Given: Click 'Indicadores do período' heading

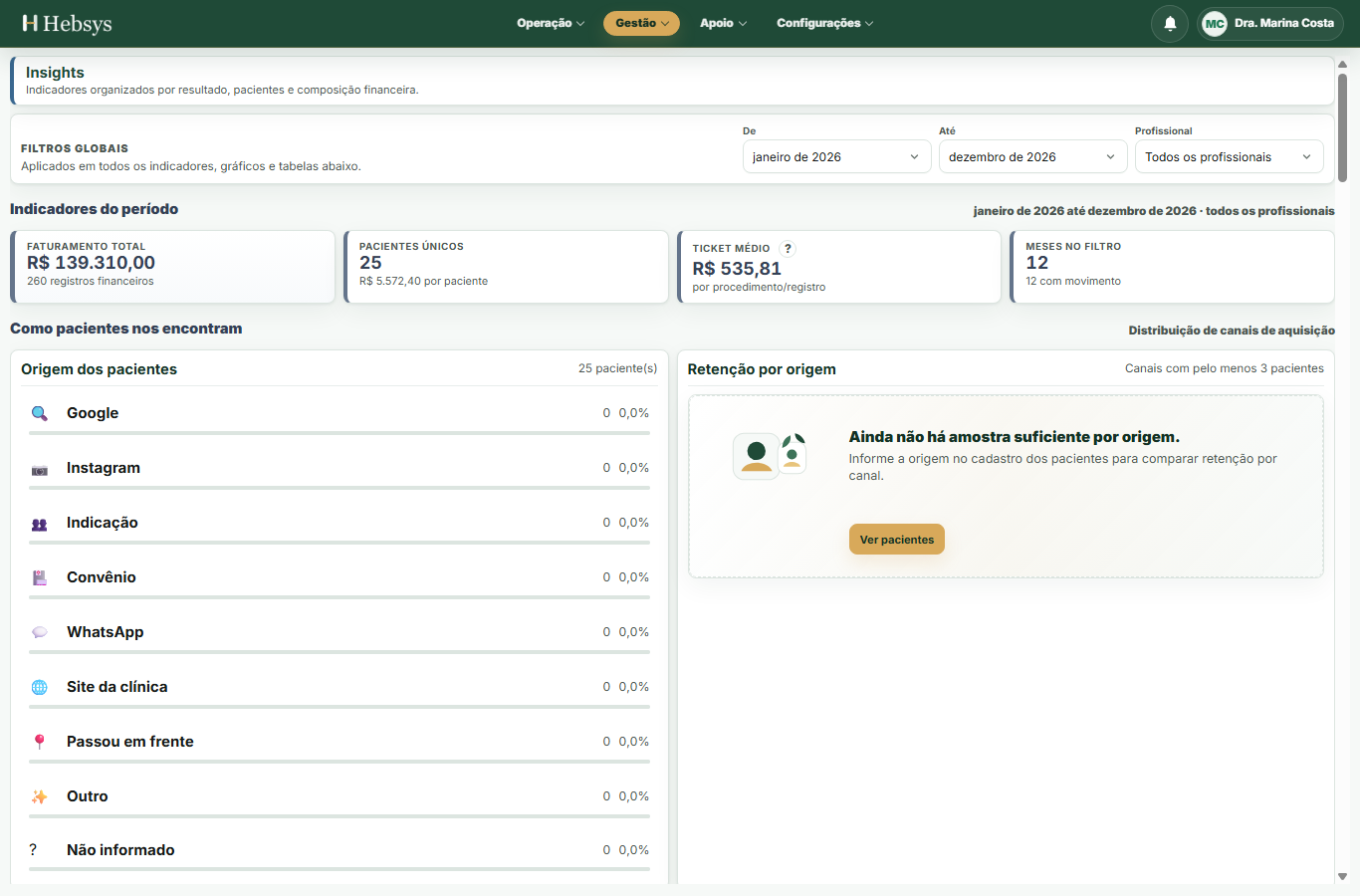Looking at the screenshot, I should coord(95,209).
